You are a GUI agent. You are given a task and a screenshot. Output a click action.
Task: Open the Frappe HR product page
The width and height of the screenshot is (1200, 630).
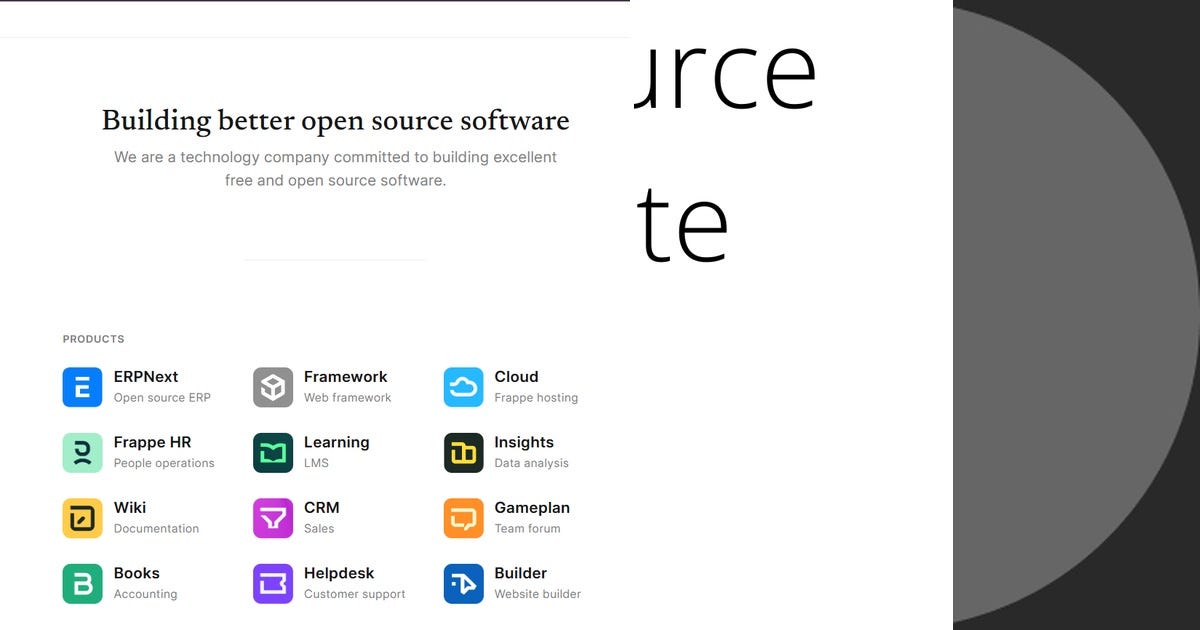(151, 442)
